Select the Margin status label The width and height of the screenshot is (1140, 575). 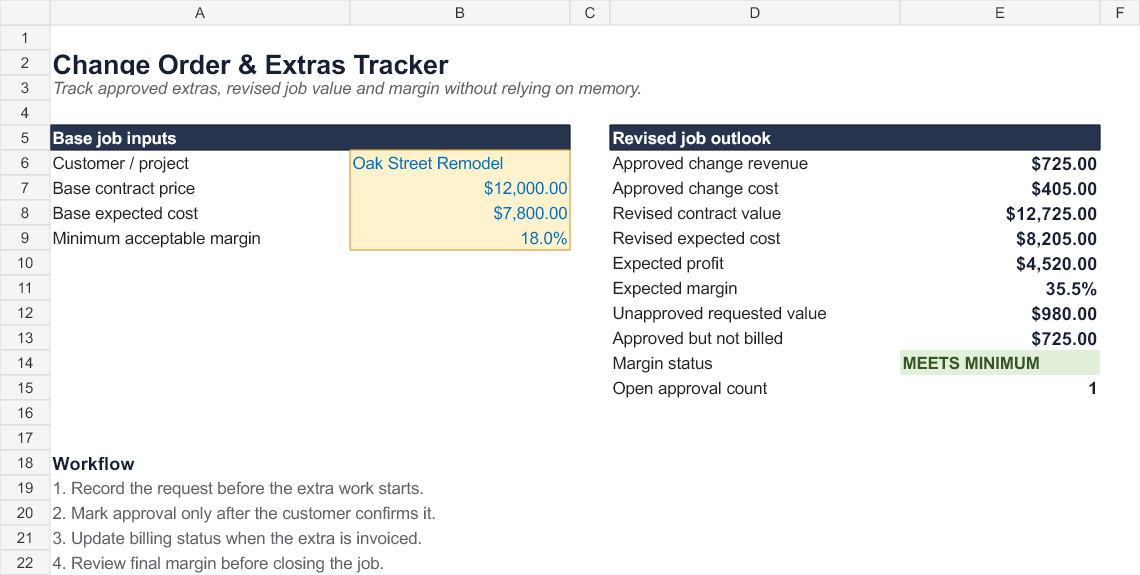coord(662,363)
